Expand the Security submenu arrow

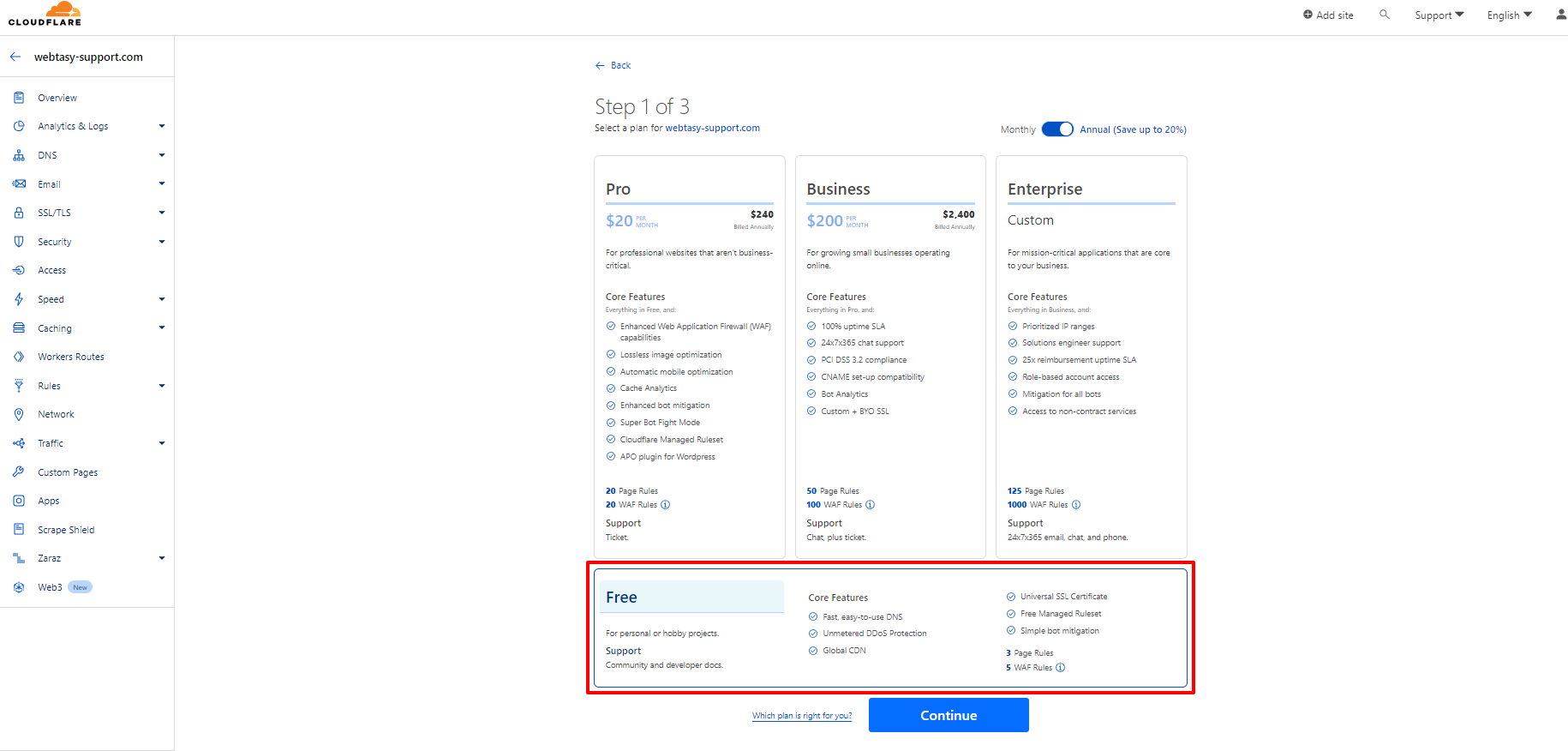(x=162, y=242)
